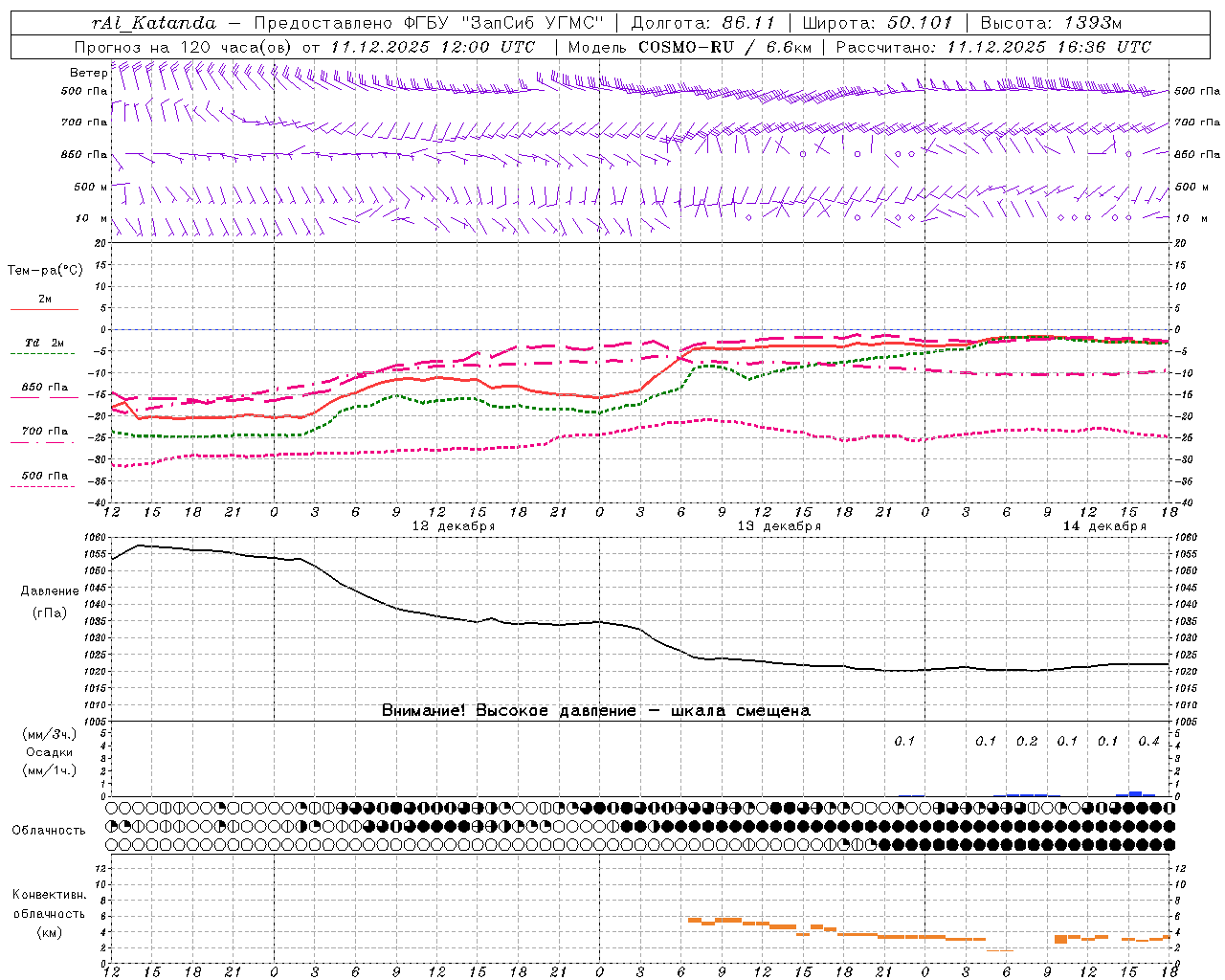The width and height of the screenshot is (1225, 980).
Task: Click the Широта: 50.101 value
Action: pyautogui.click(x=878, y=23)
